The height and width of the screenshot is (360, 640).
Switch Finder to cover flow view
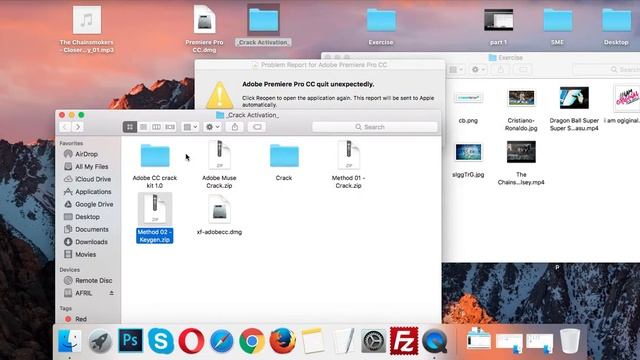point(170,127)
